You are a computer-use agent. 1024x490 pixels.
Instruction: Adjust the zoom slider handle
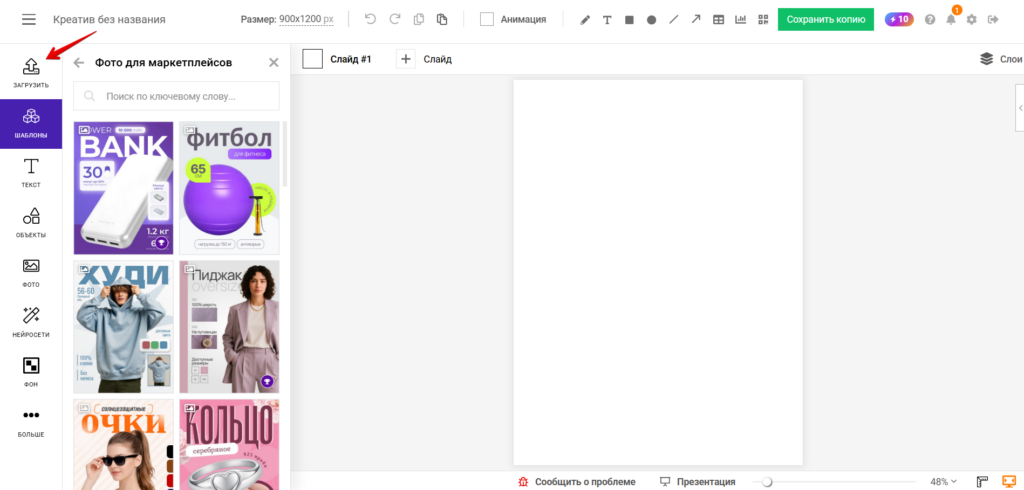click(767, 482)
